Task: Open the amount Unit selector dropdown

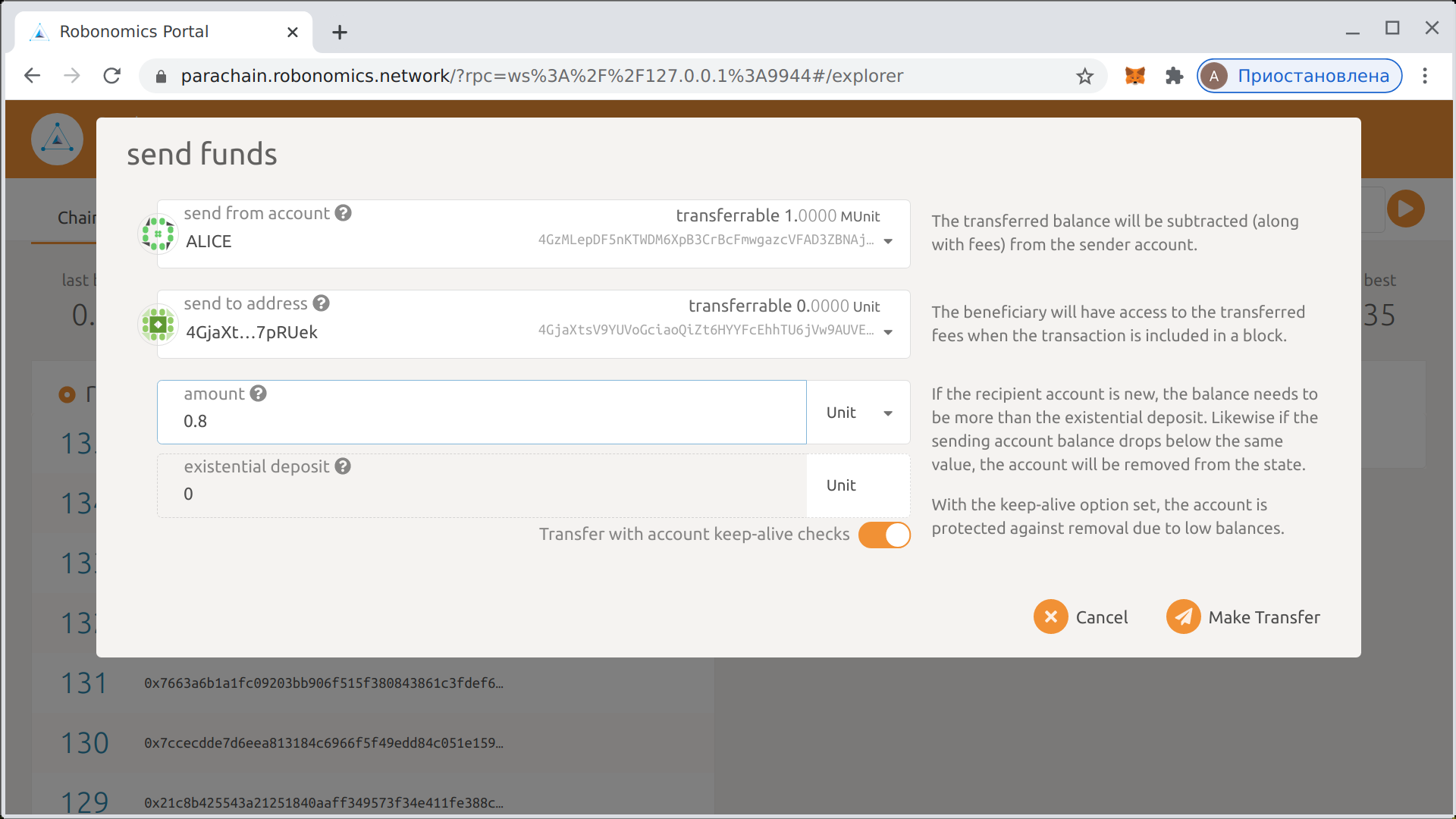Action: pos(858,413)
